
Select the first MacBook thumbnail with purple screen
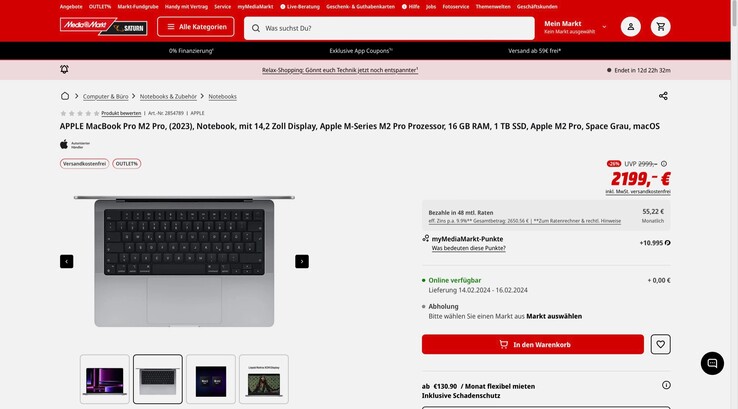pyautogui.click(x=104, y=379)
